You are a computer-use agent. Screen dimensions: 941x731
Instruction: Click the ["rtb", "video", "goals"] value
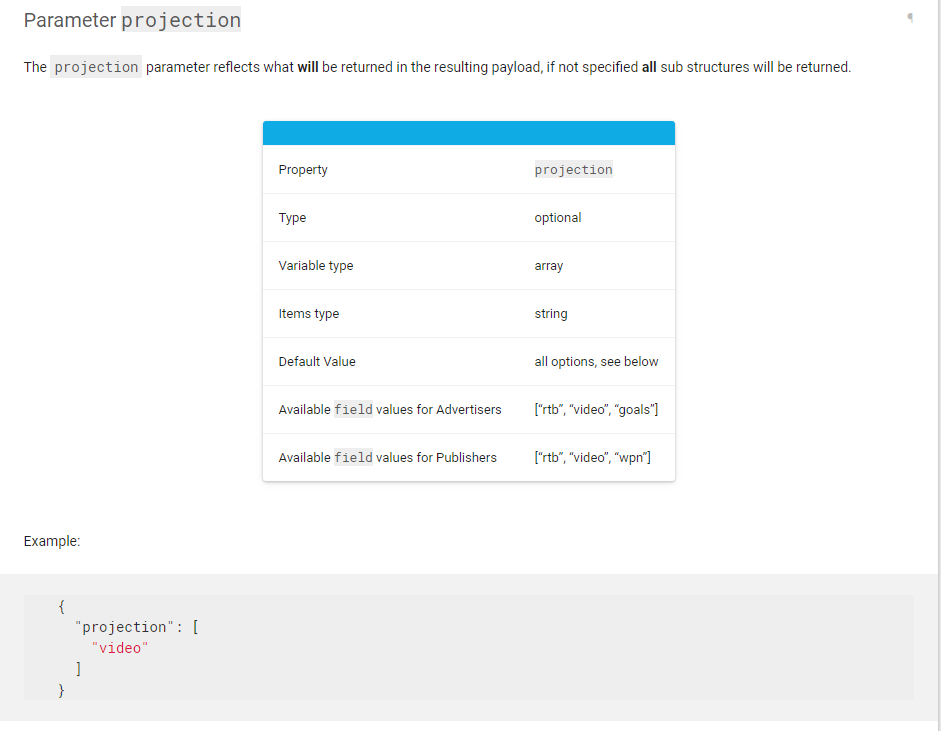click(x=596, y=410)
